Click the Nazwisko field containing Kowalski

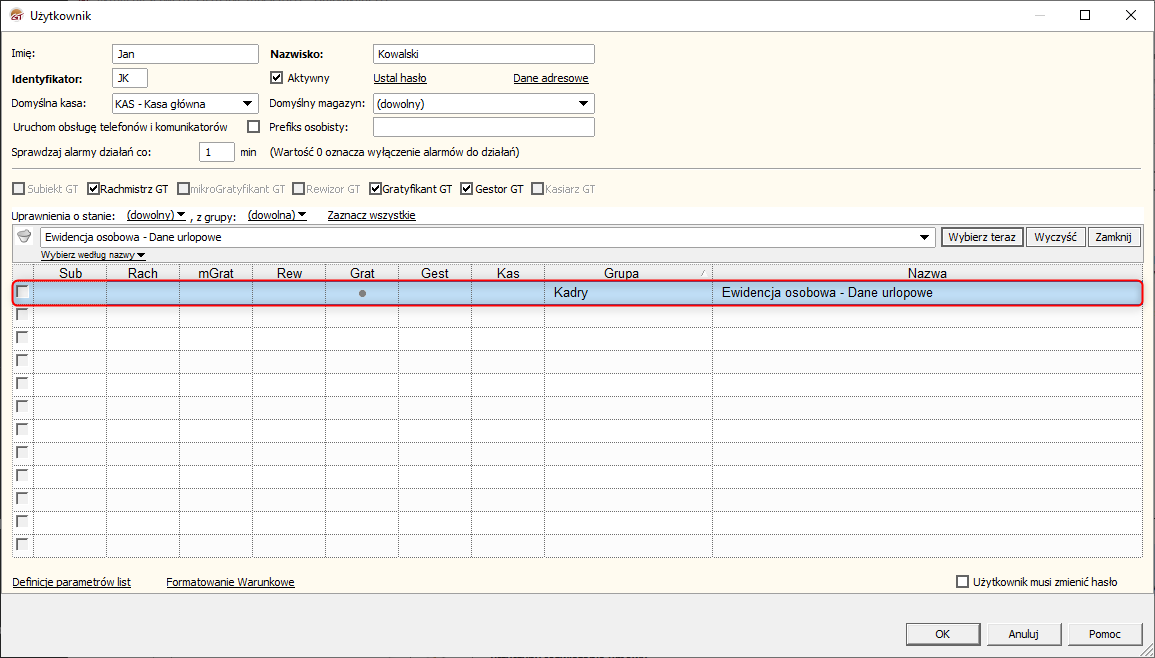pos(484,54)
